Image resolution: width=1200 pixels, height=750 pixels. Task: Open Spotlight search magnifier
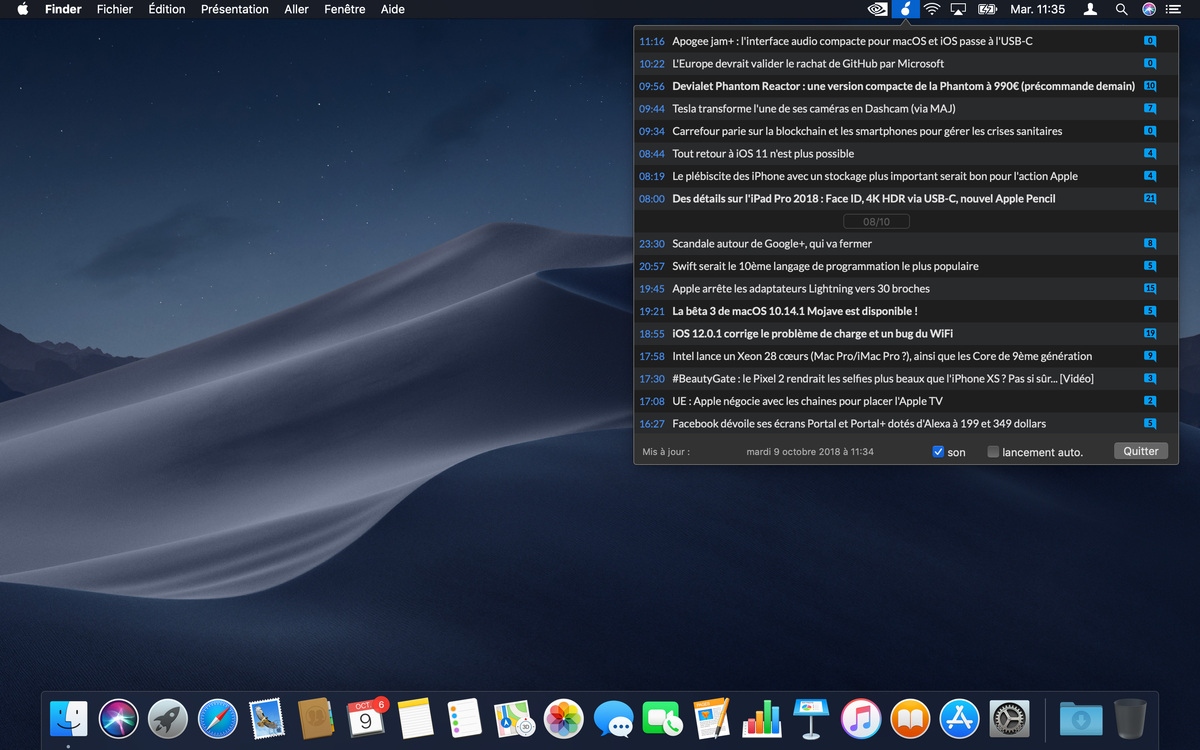1121,9
